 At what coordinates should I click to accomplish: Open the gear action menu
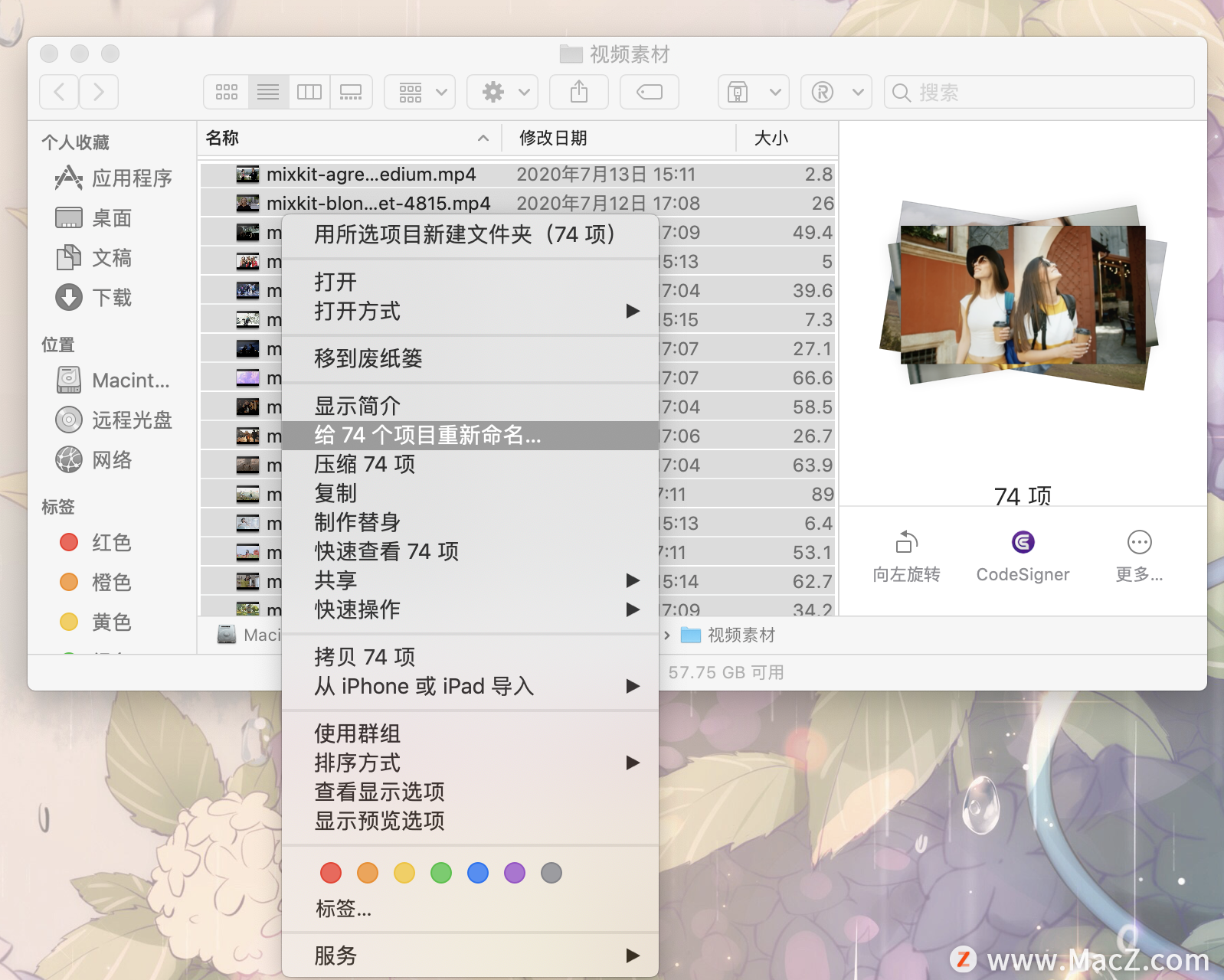click(502, 93)
